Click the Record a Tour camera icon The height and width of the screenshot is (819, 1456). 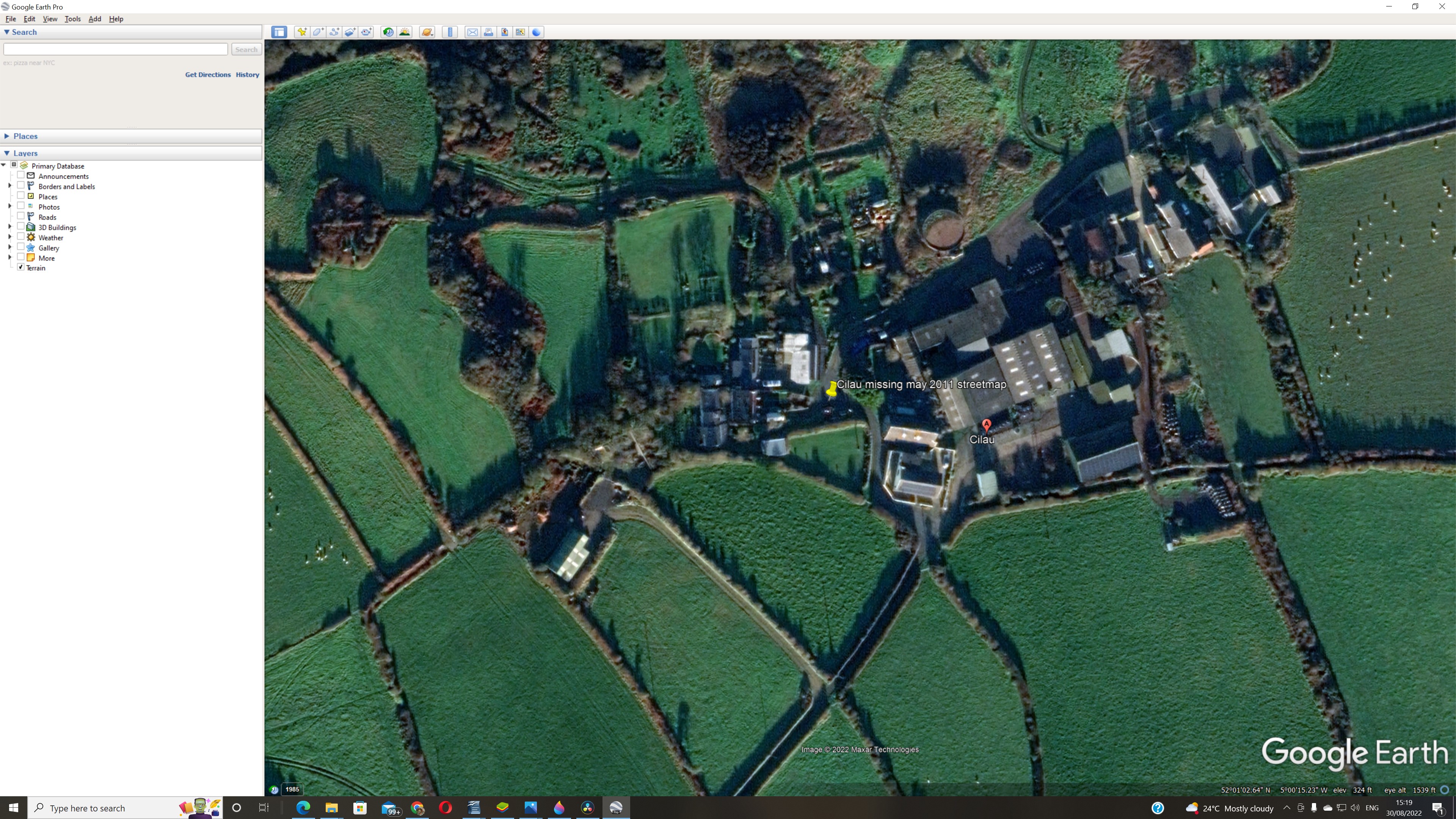coord(367,32)
